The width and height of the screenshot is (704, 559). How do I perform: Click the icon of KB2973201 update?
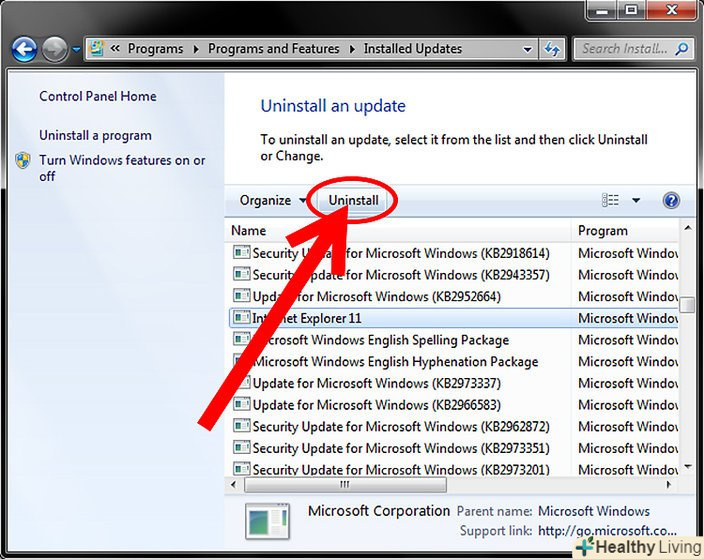tap(241, 469)
